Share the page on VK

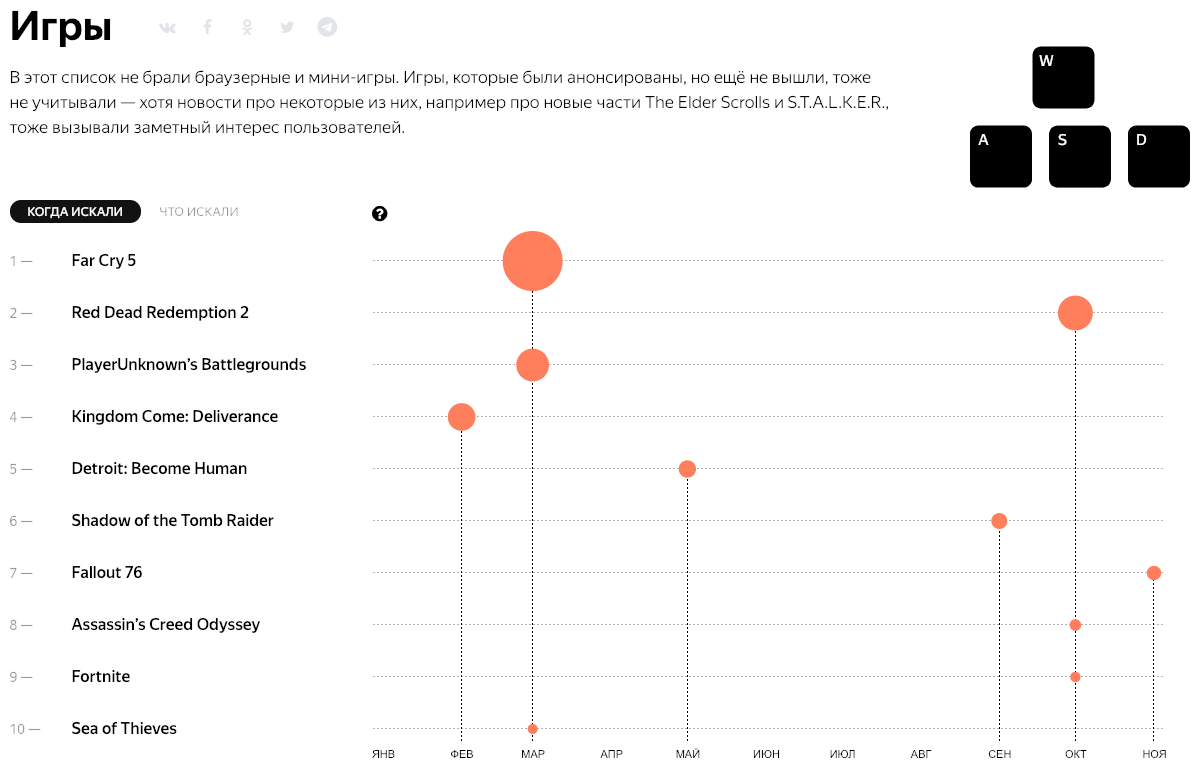tap(167, 28)
